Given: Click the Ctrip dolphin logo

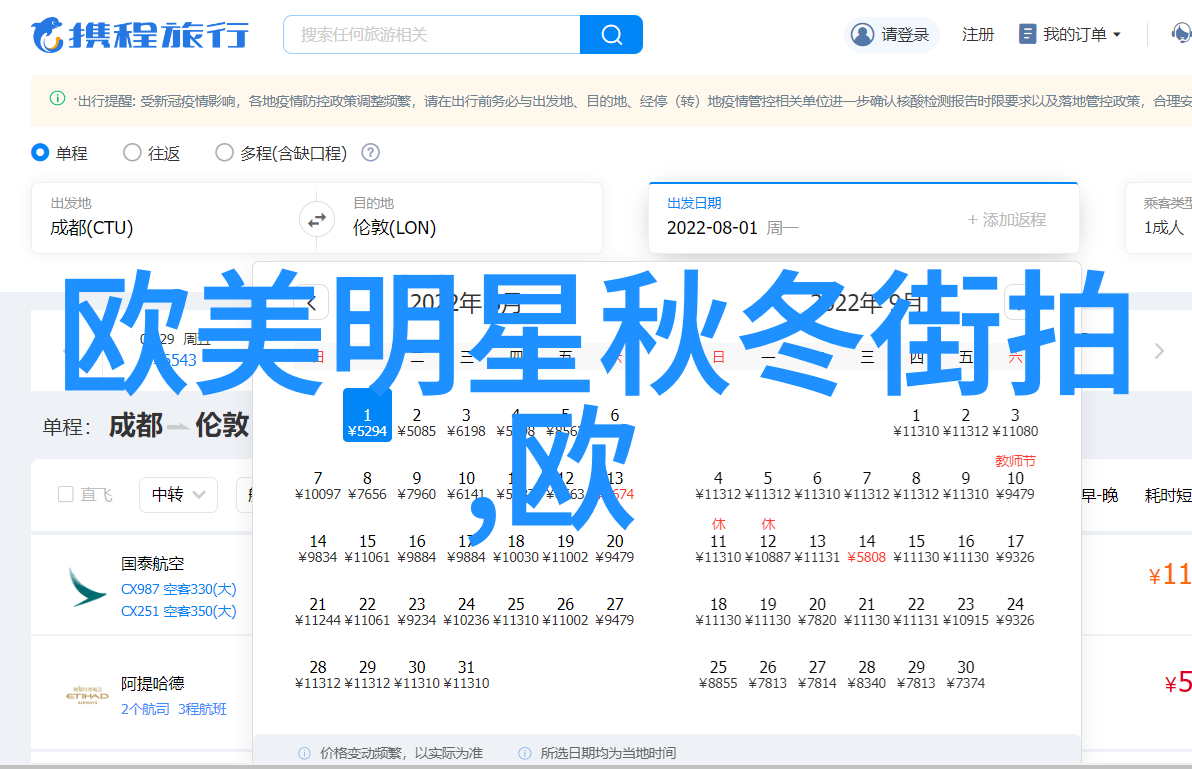Looking at the screenshot, I should click(48, 35).
